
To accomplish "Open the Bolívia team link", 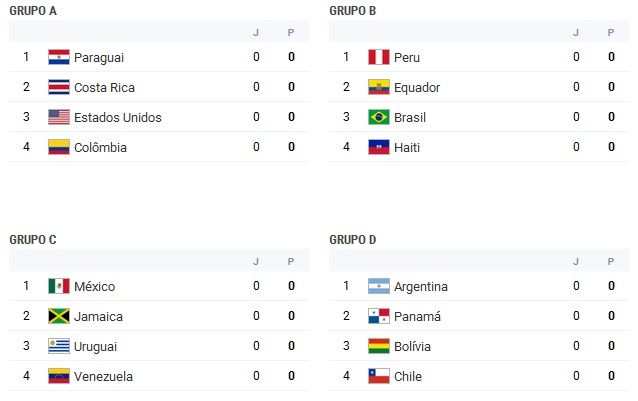I will point(412,347).
